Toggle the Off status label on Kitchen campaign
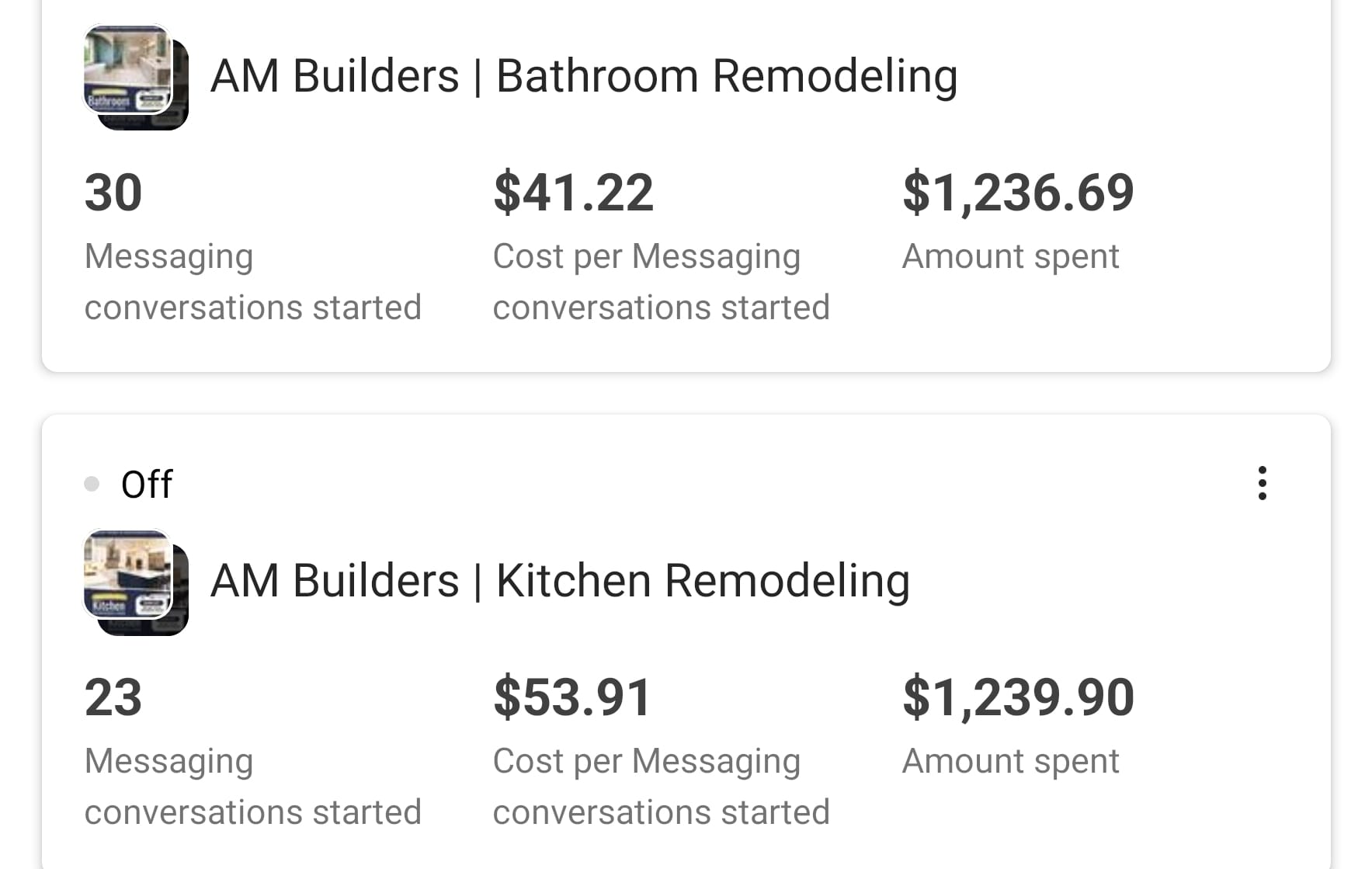The image size is (1372, 869). pos(147,484)
